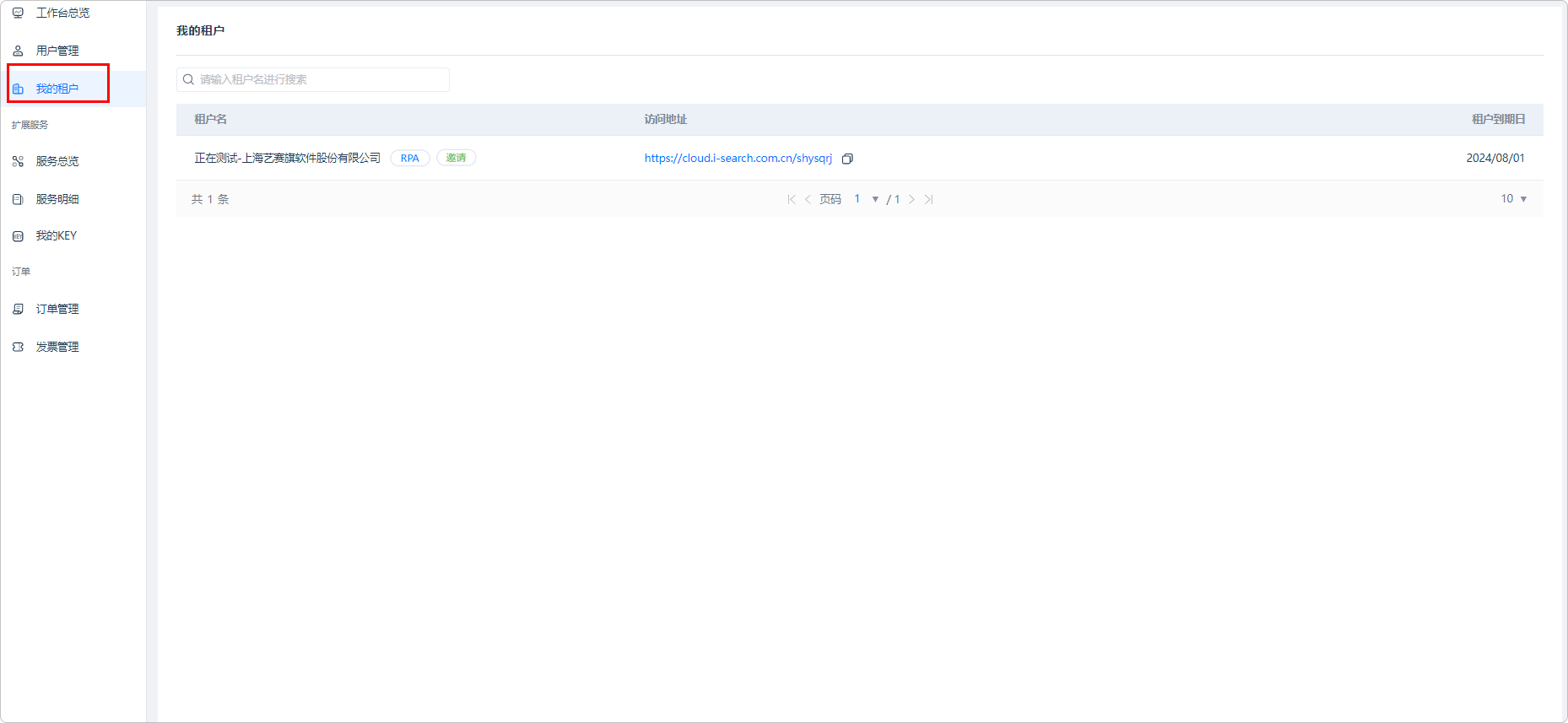Click the 服务总览 sidebar icon
This screenshot has width=1568, height=723.
(18, 161)
